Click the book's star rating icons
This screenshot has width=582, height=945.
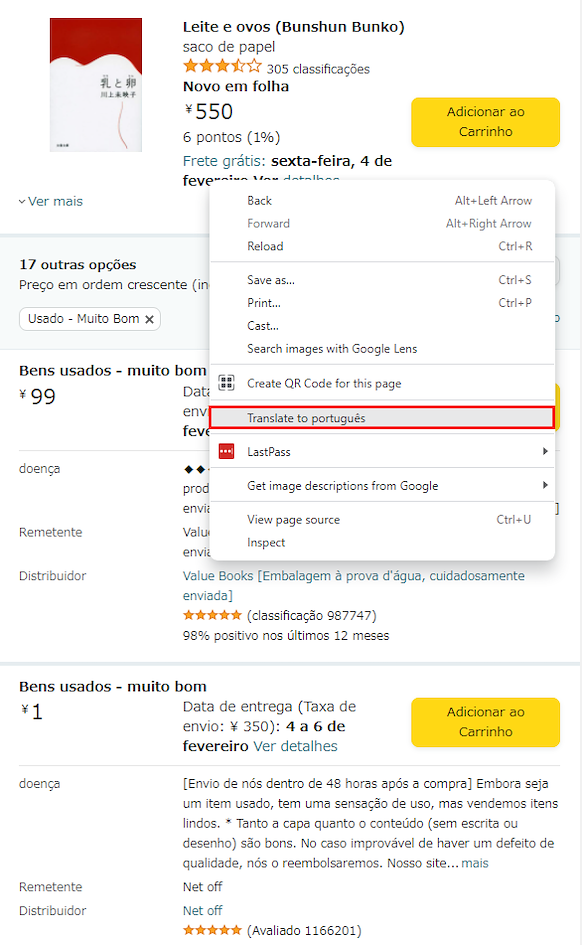[x=222, y=66]
